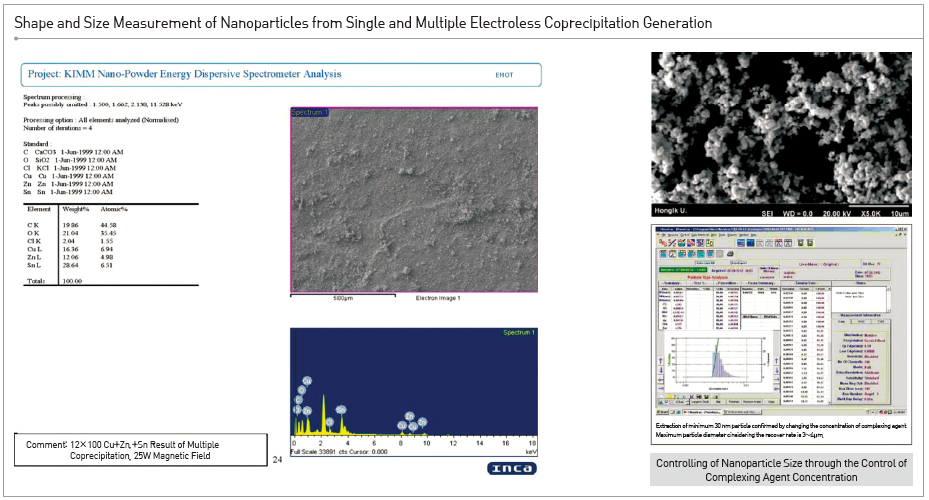The height and width of the screenshot is (500, 929).
Task: Click the EHOT label in the project header
Action: click(x=504, y=75)
